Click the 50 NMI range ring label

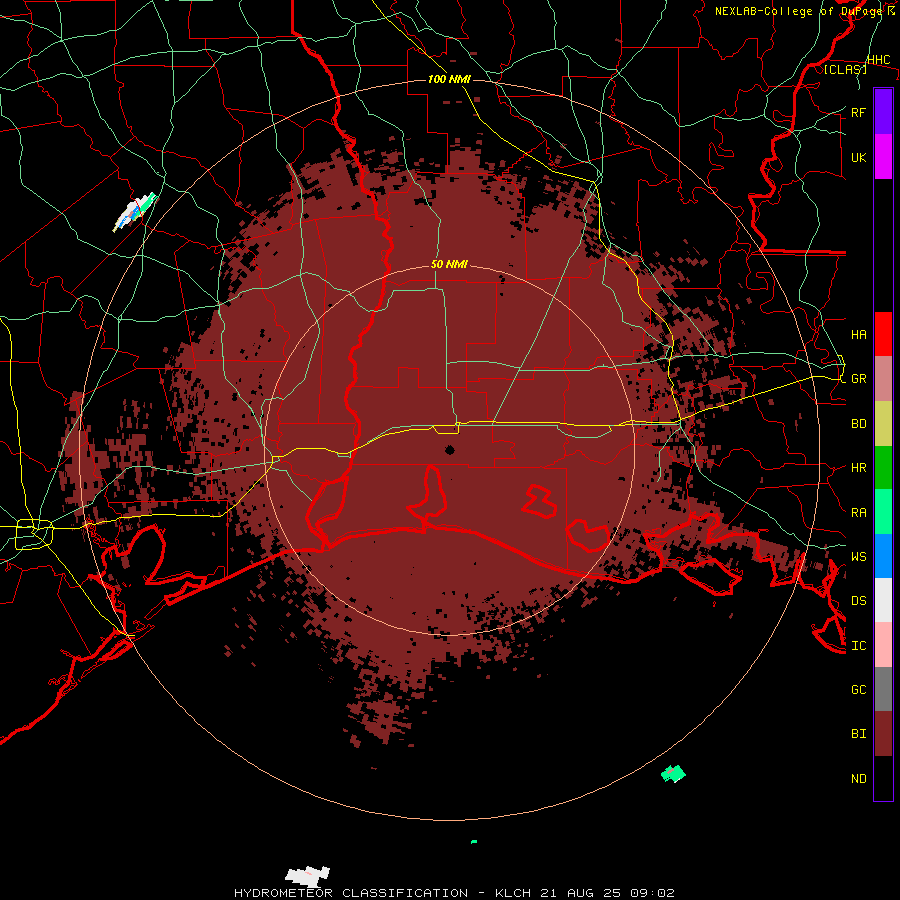[449, 264]
